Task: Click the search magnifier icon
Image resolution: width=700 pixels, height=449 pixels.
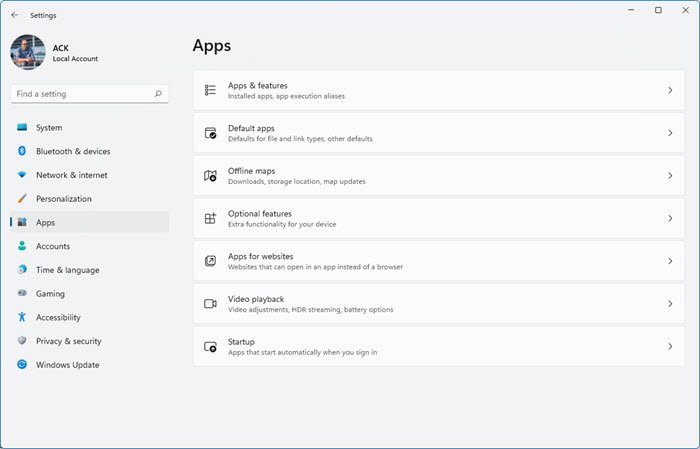Action: coord(158,94)
